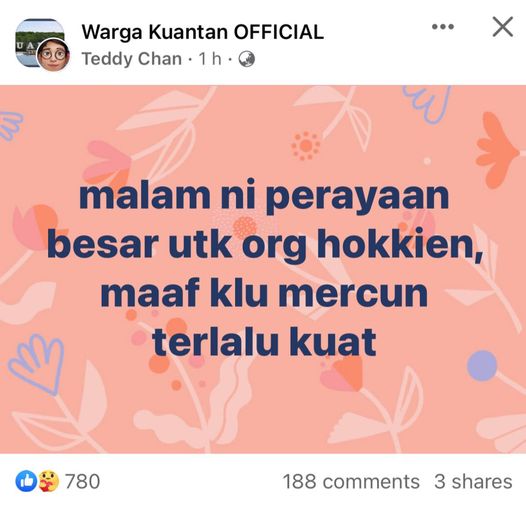The height and width of the screenshot is (506, 526).
Task: Visit Teddy Chan's profile name link
Action: [x=132, y=59]
